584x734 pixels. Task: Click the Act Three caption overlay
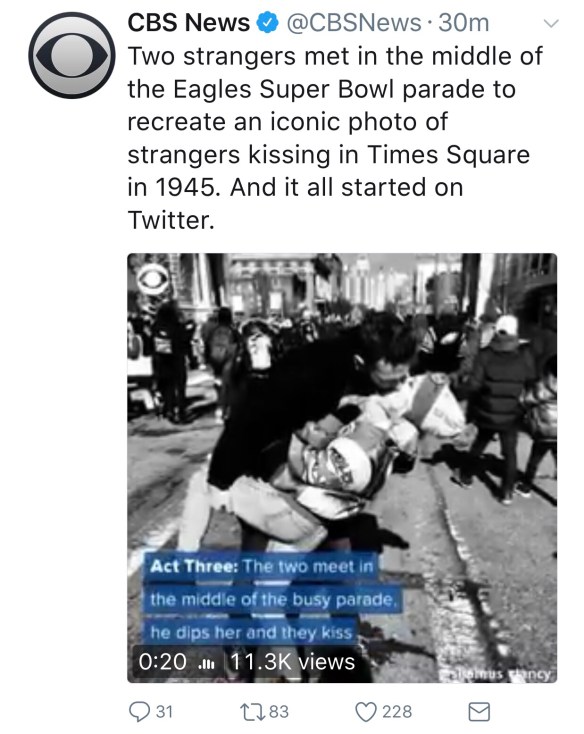point(271,599)
